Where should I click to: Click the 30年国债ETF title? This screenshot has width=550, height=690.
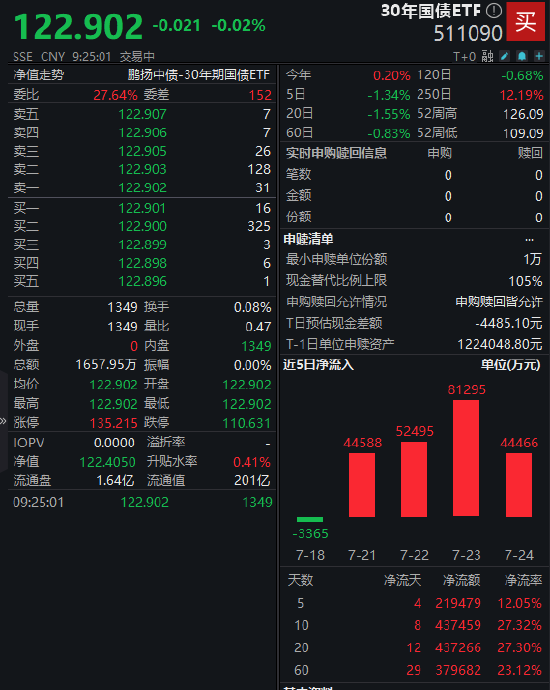[x=430, y=11]
